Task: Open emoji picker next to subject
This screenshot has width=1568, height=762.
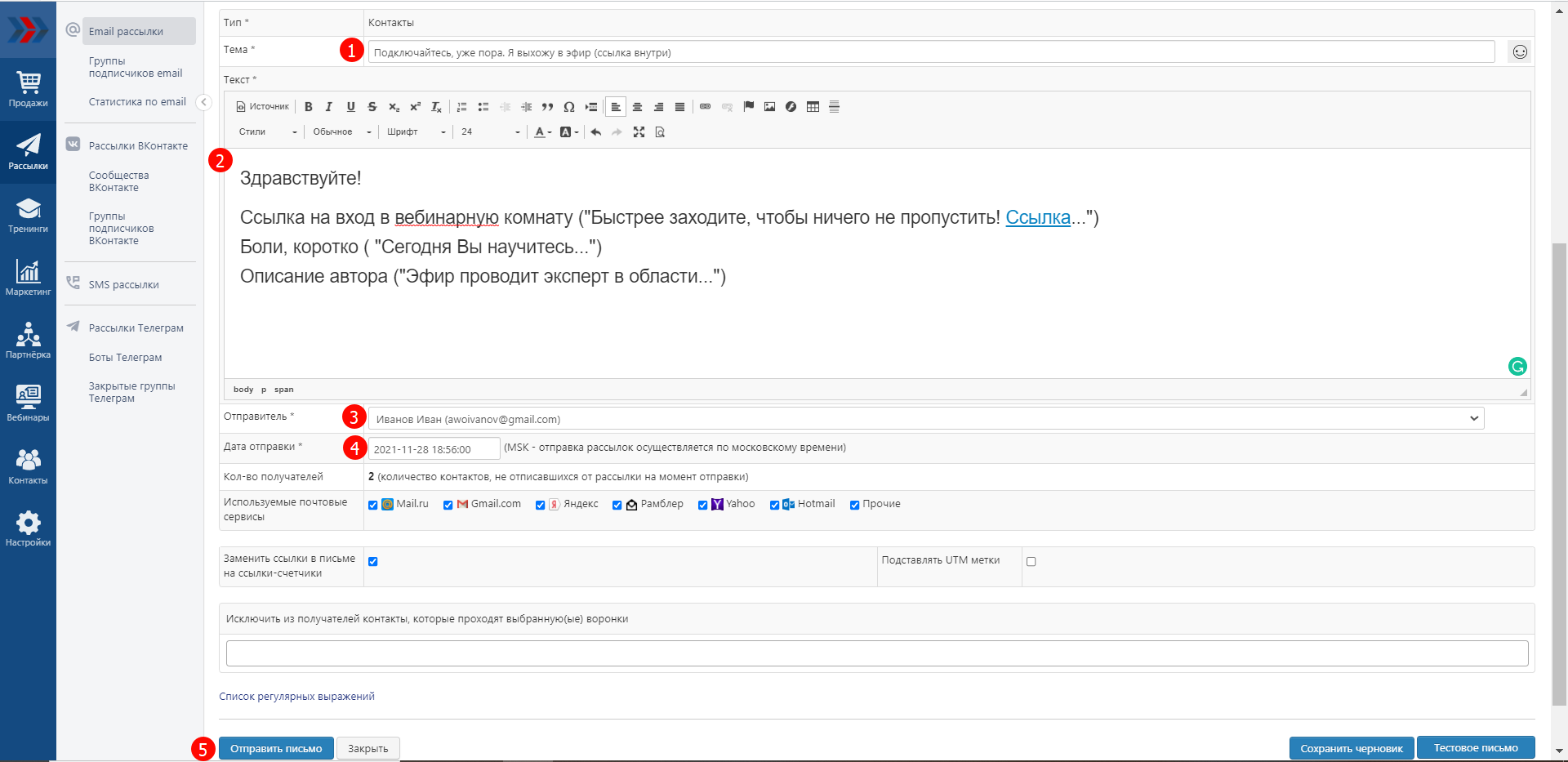Action: (x=1519, y=52)
